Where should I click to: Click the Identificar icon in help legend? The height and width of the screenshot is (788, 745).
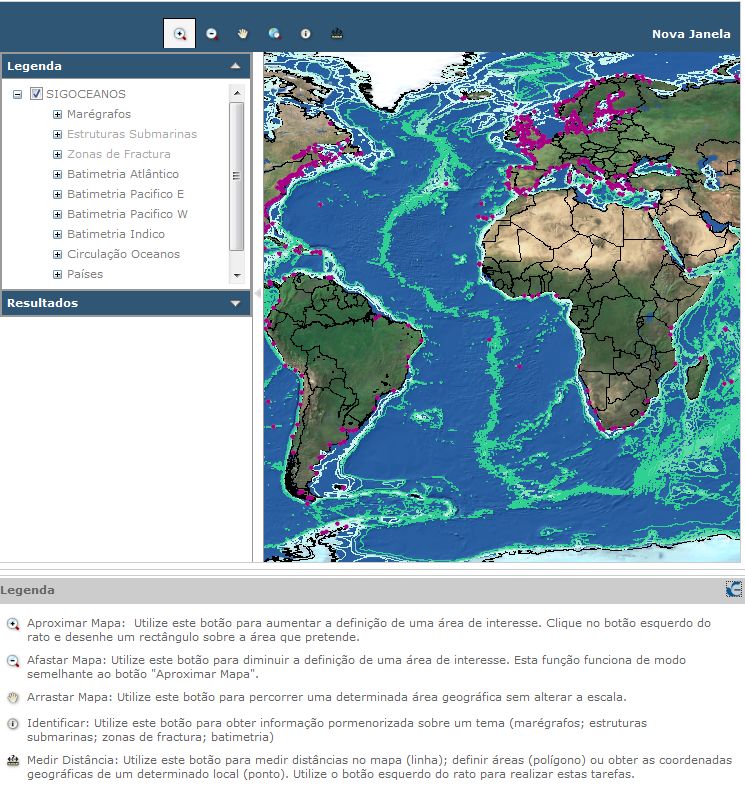(13, 724)
